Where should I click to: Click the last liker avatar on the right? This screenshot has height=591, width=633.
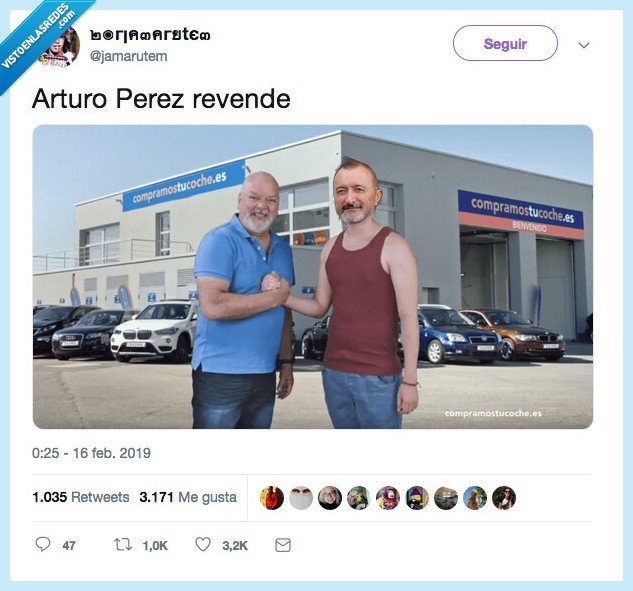coord(504,498)
